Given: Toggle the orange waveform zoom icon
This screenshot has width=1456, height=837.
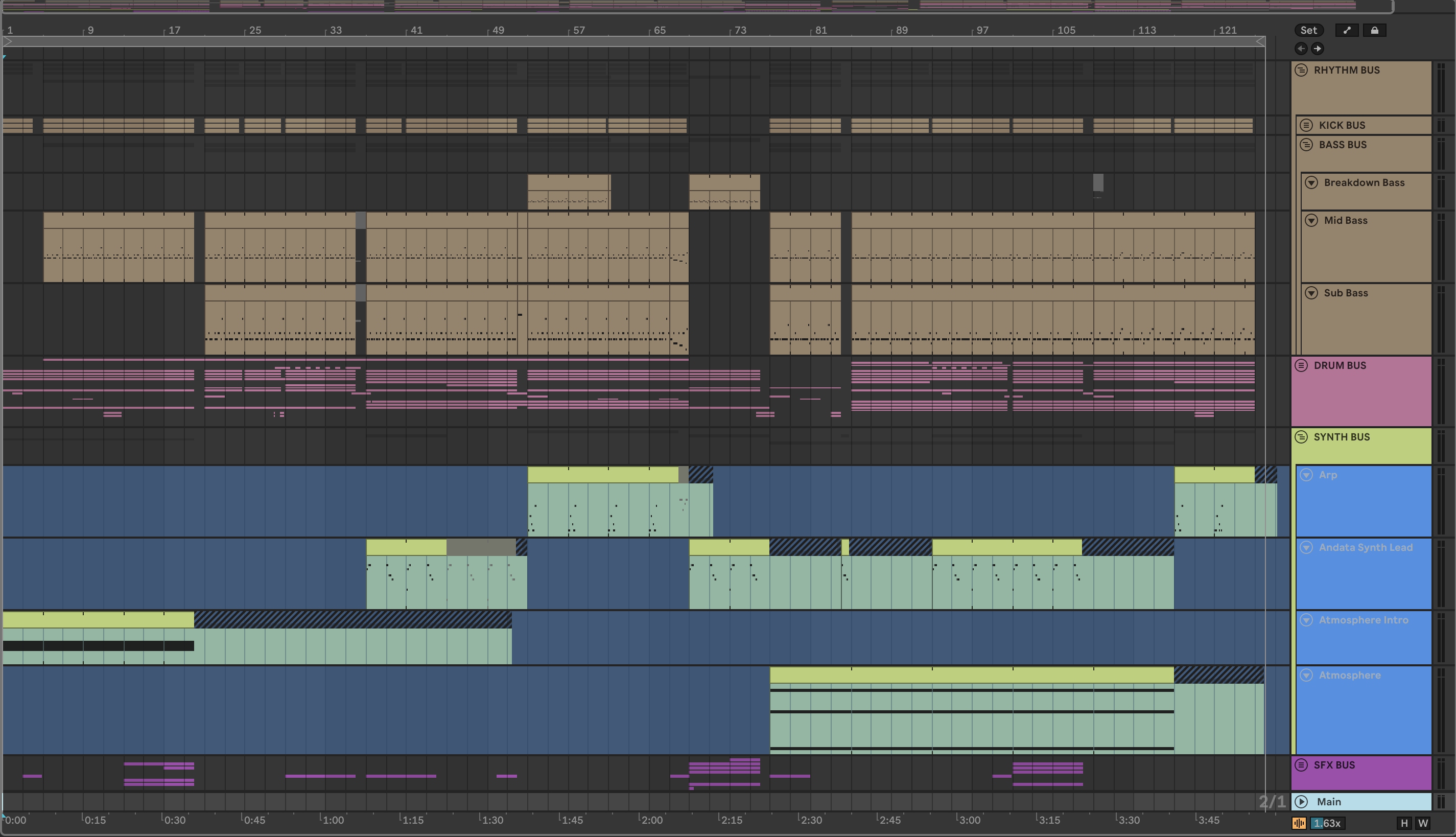Looking at the screenshot, I should 1299,823.
